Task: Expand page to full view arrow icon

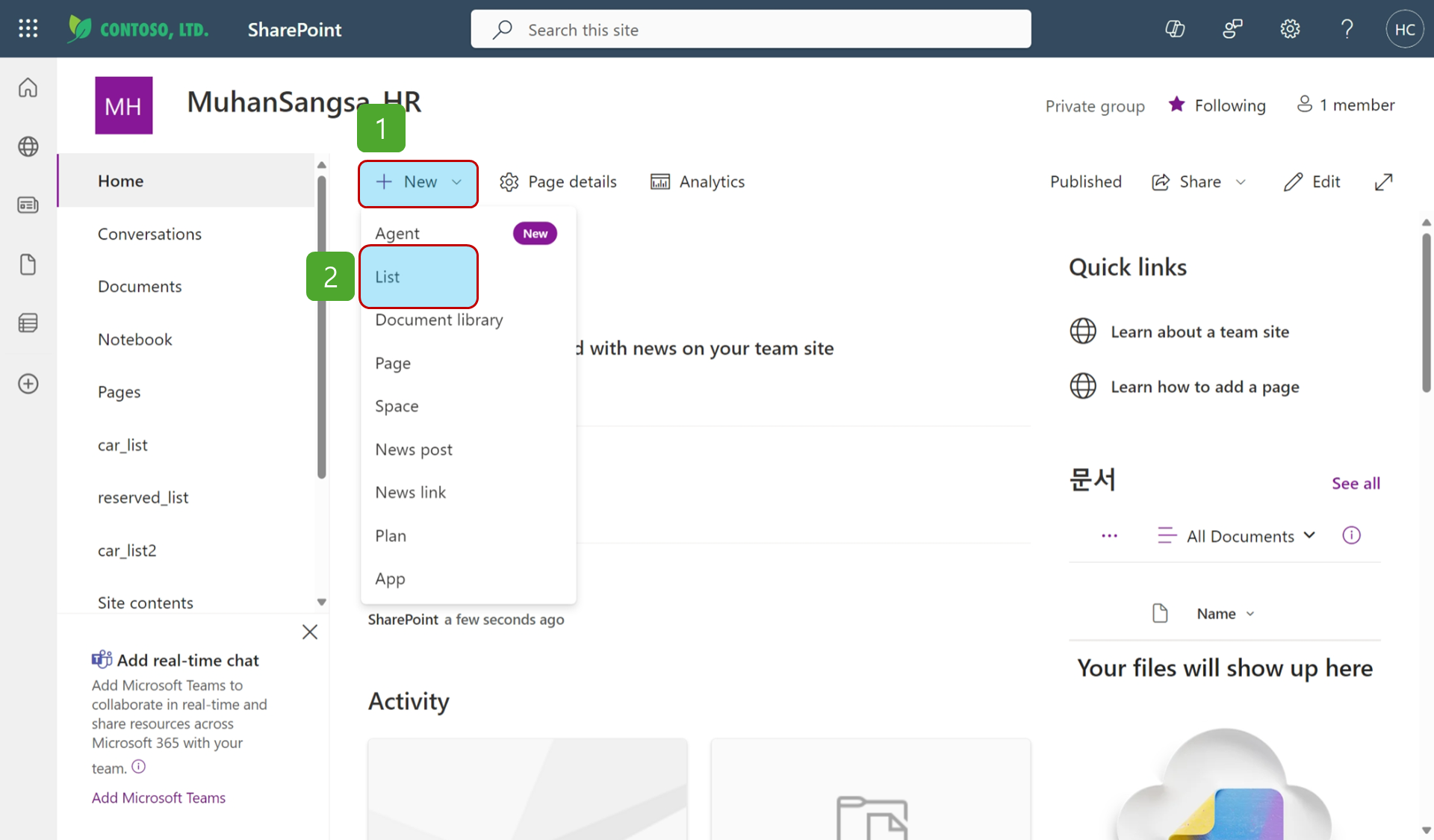Action: point(1383,181)
